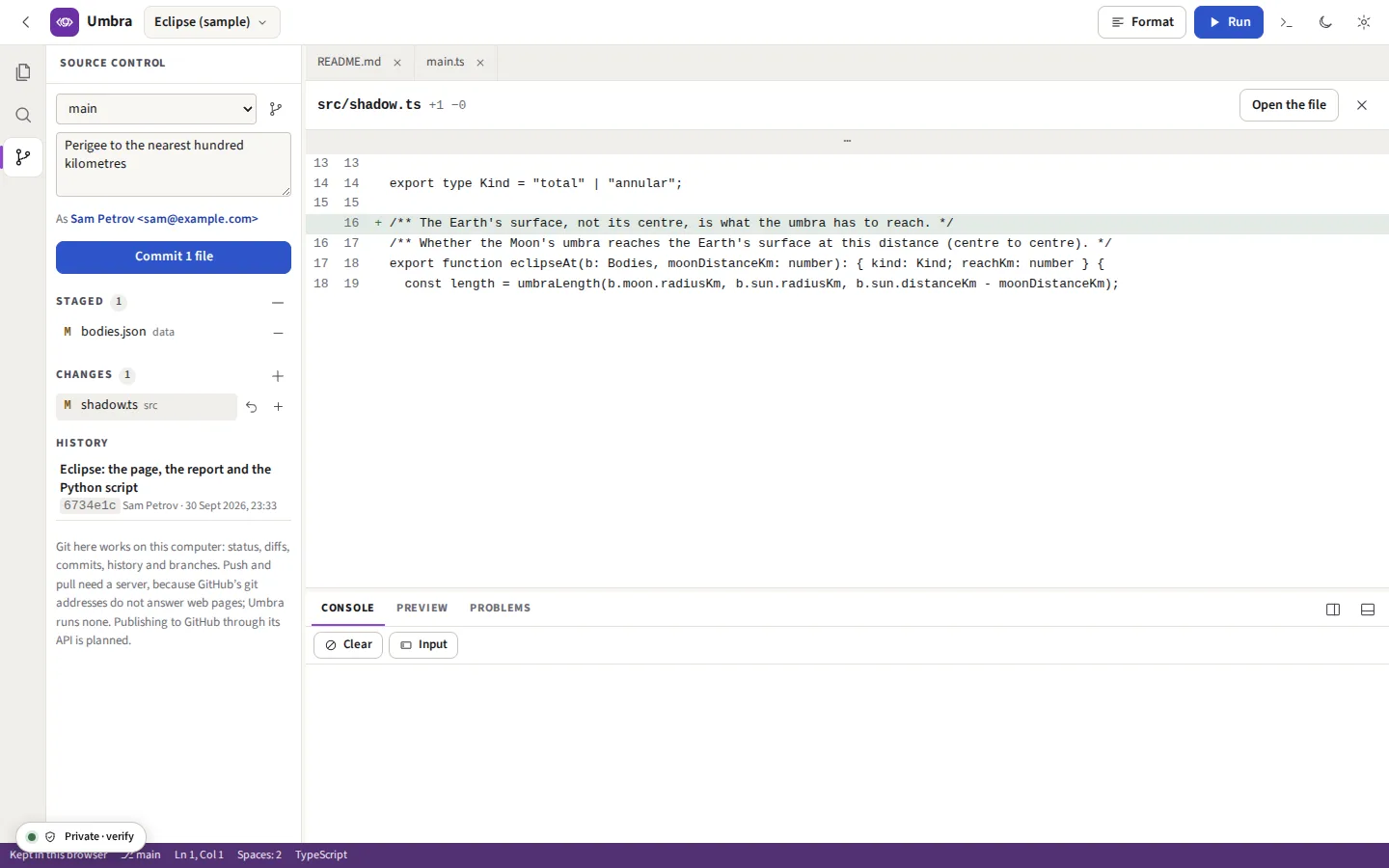Click the Private · verify badge
Viewport: 1389px width, 868px height.
point(81,837)
